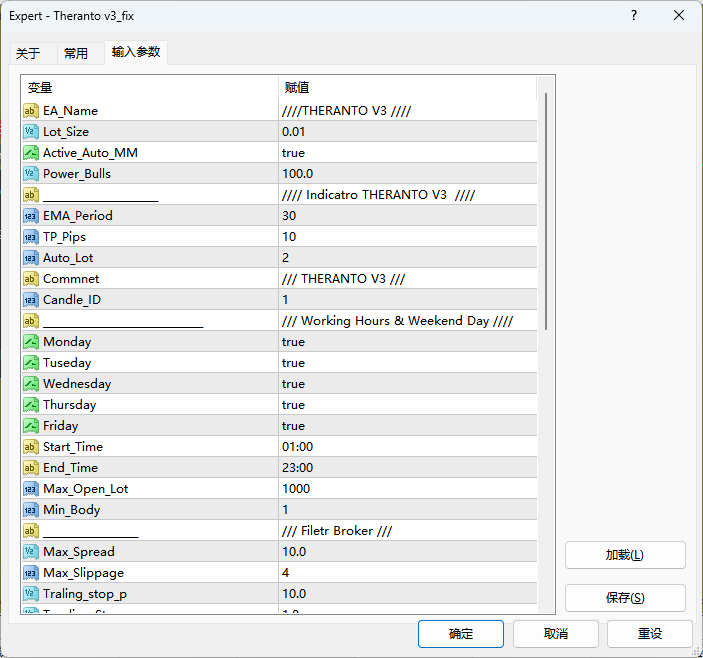Click the boolean icon beside Active_Auto_MM

click(31, 153)
